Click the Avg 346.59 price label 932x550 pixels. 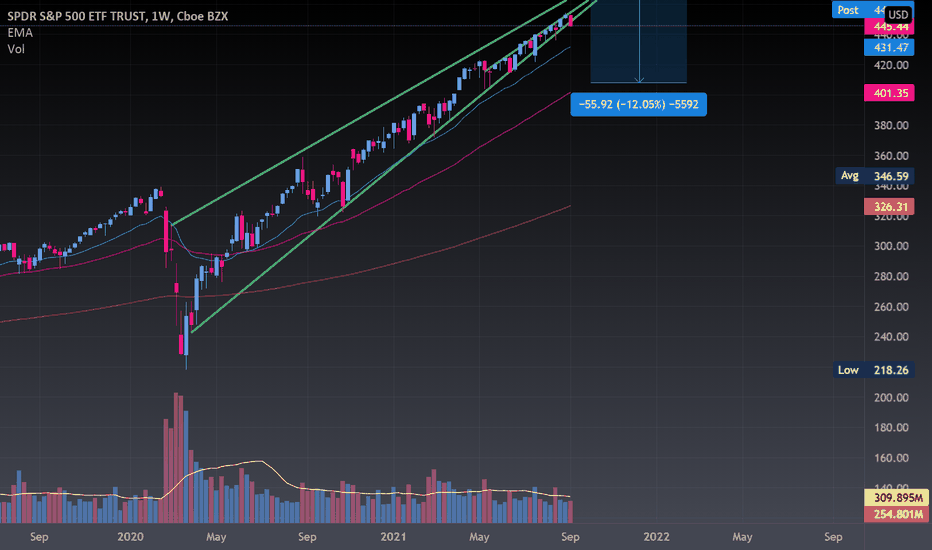[x=874, y=176]
